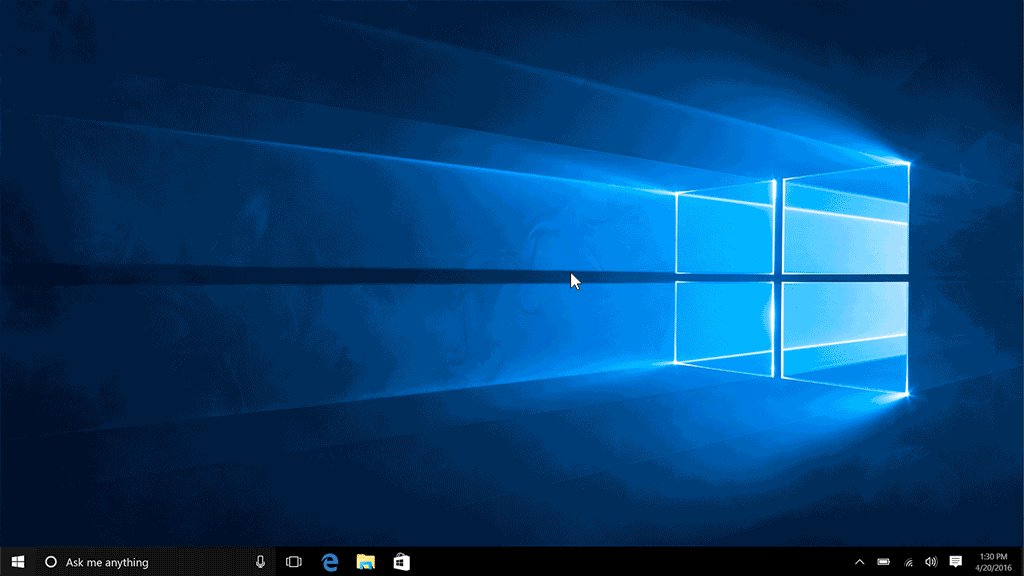This screenshot has height=576, width=1024.
Task: Open the Action Center notifications
Action: point(955,562)
